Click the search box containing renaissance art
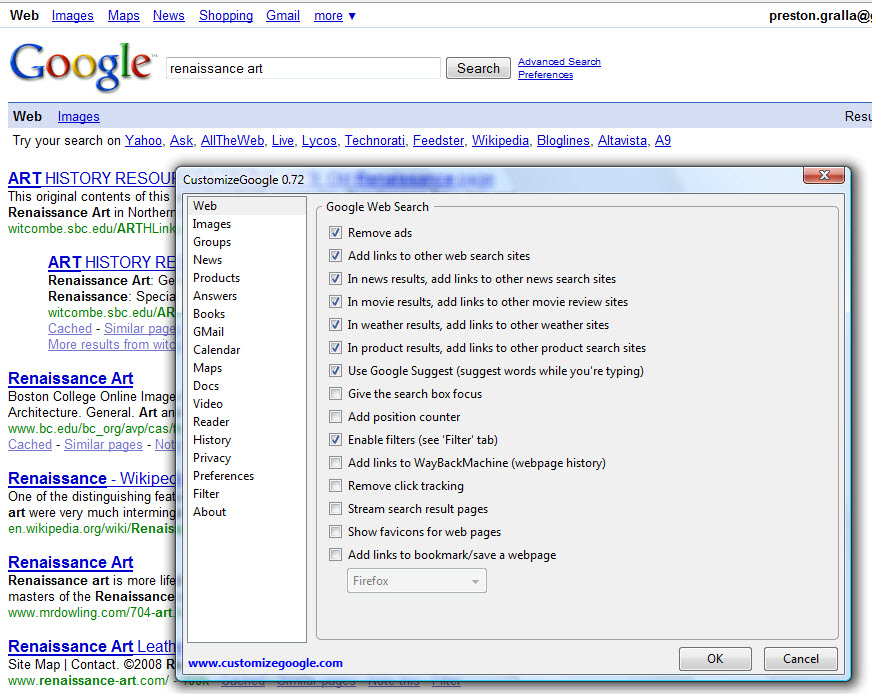This screenshot has width=872, height=694. click(302, 68)
